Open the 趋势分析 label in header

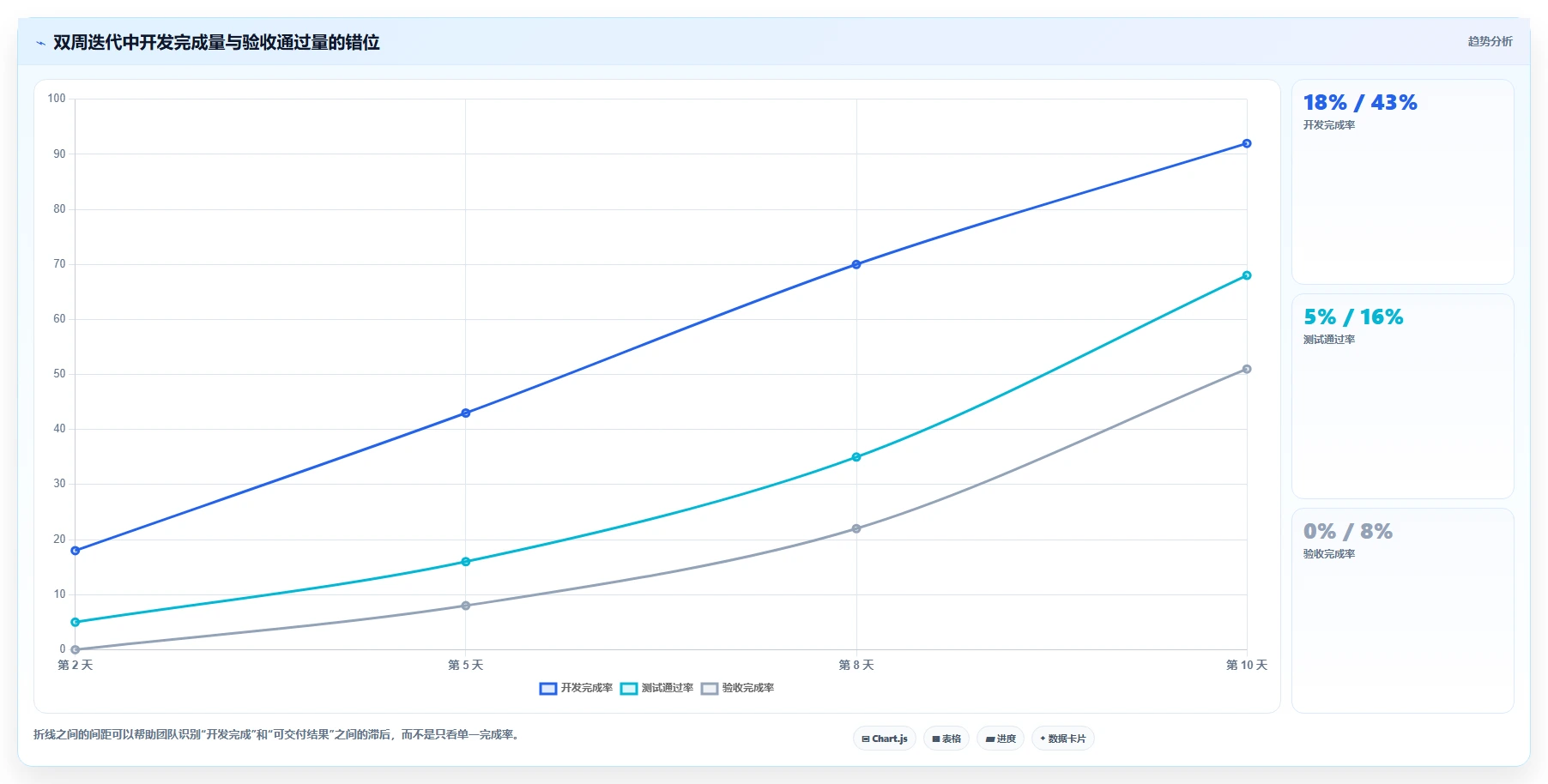click(1490, 41)
